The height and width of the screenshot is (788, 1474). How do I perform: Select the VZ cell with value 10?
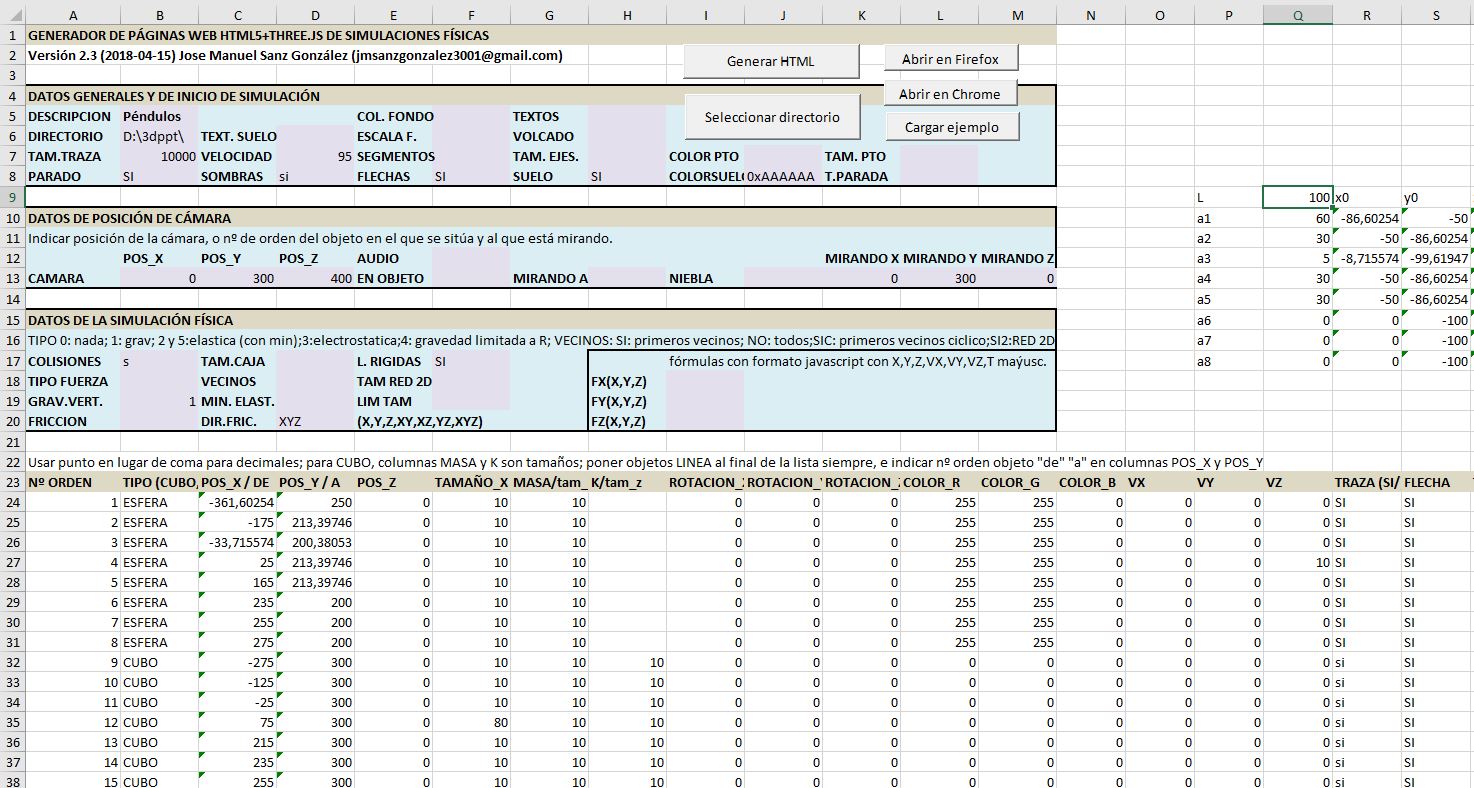tap(1297, 562)
